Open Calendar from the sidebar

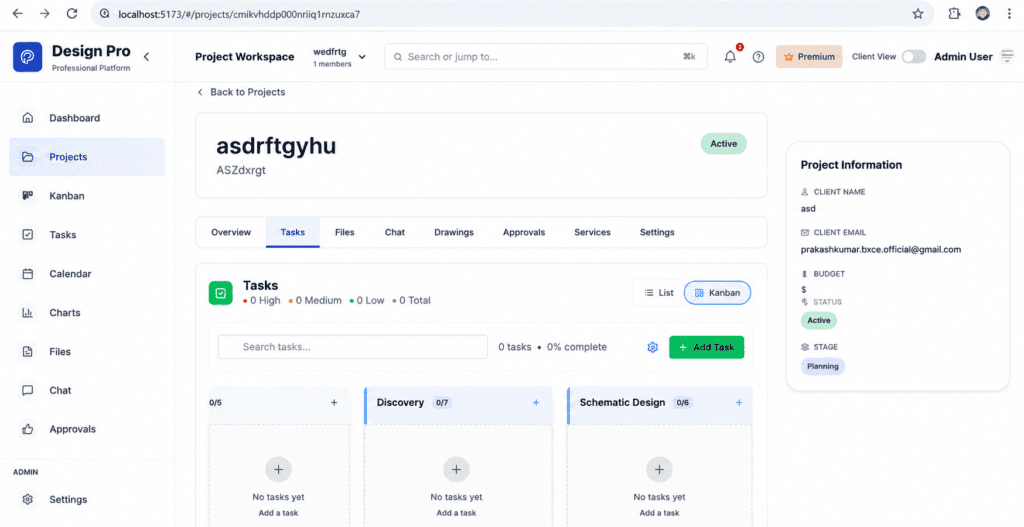coord(87,274)
